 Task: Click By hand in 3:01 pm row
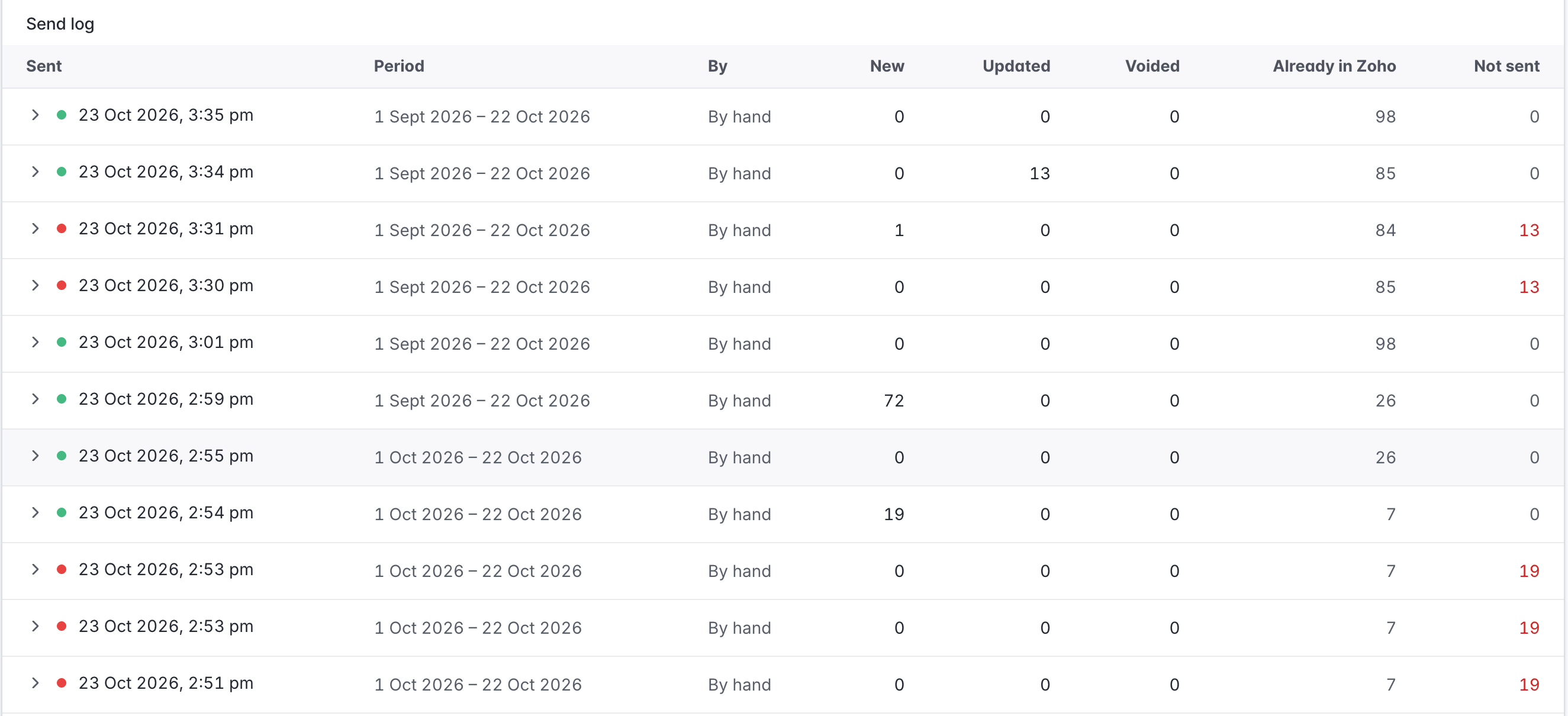739,344
